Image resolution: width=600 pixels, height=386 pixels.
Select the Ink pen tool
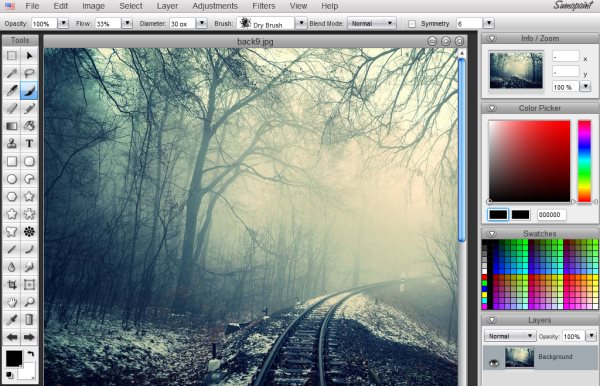pos(12,91)
